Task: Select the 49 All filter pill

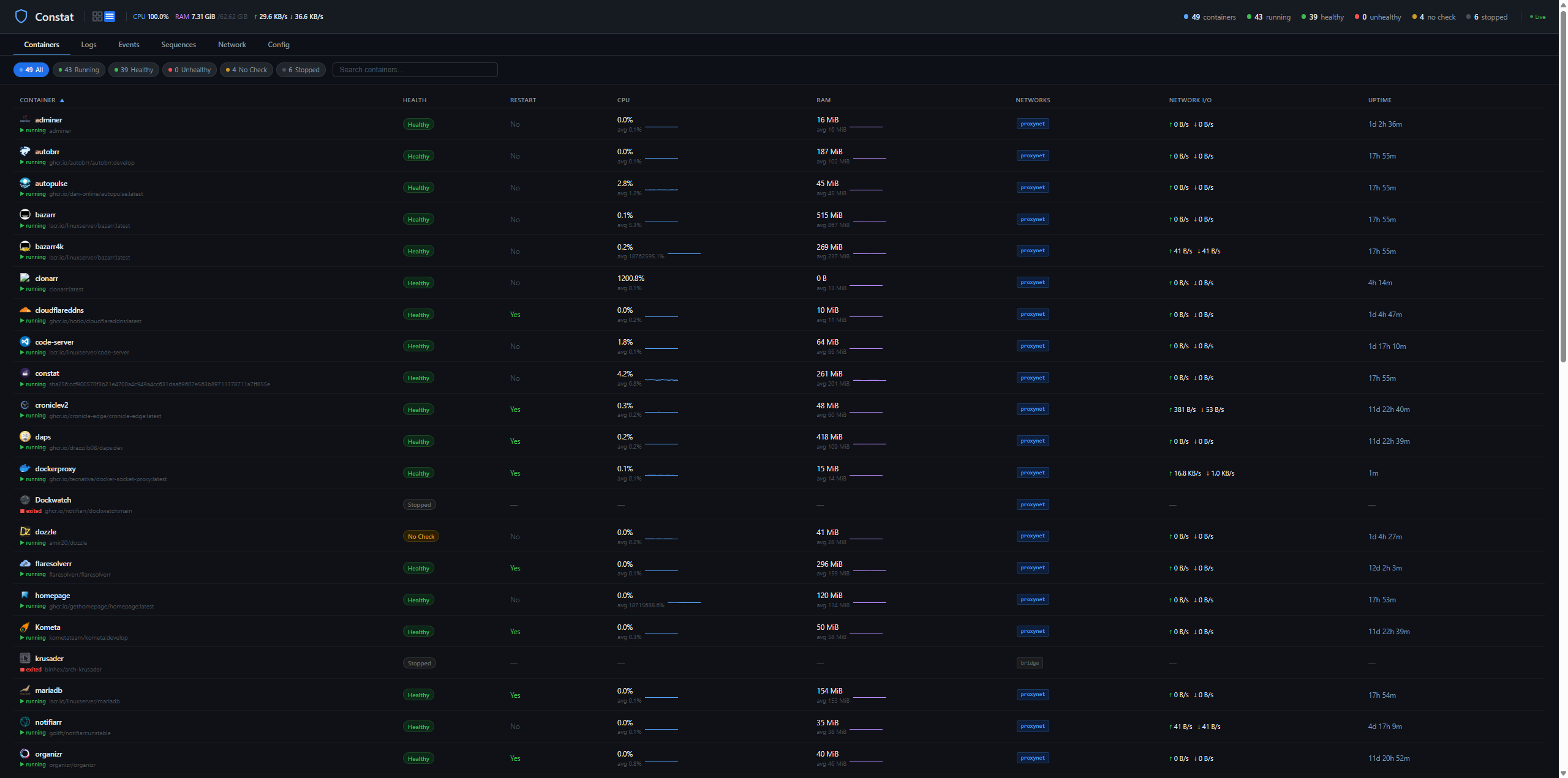Action: click(x=31, y=70)
